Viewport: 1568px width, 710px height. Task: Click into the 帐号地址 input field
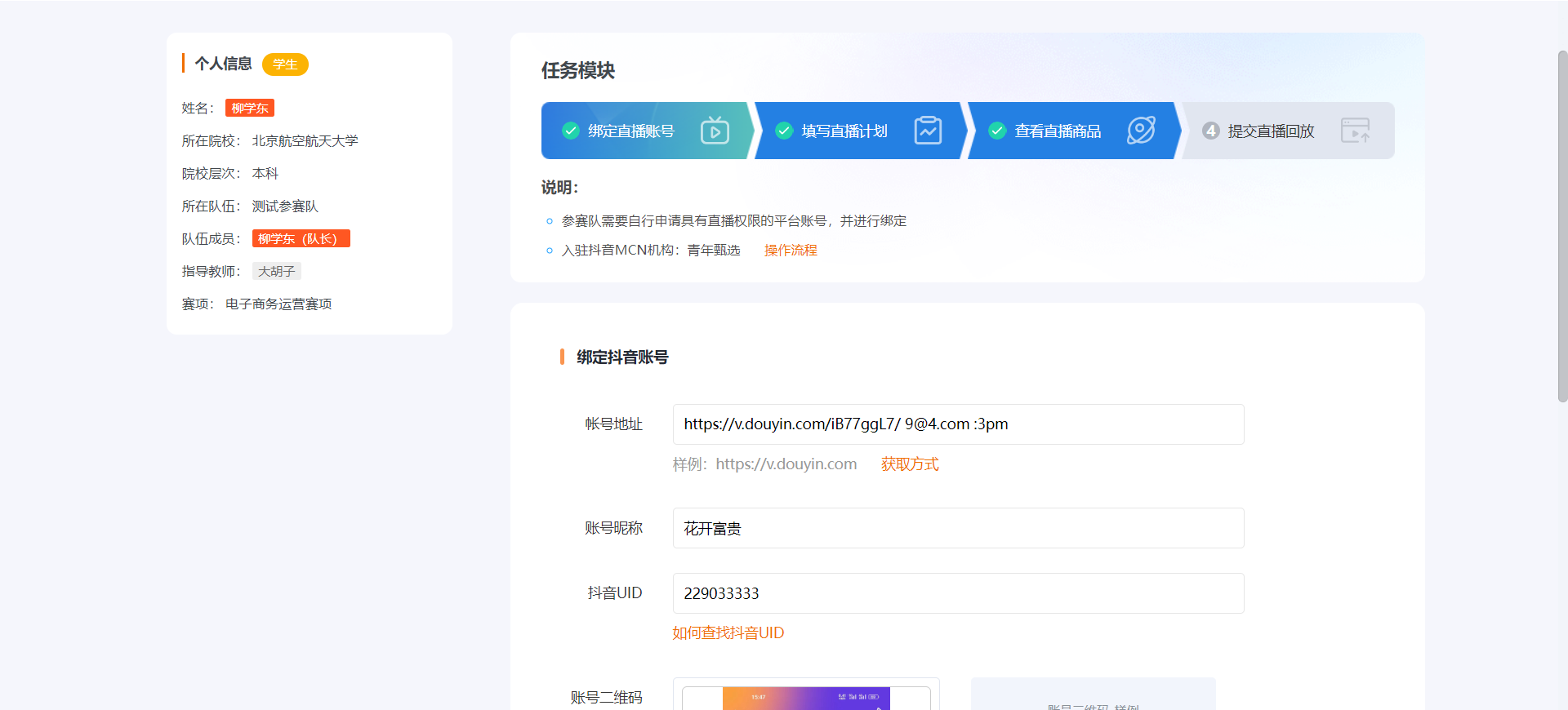coord(958,424)
